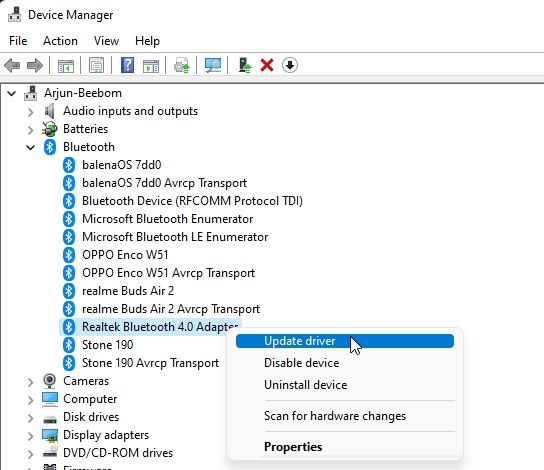The width and height of the screenshot is (544, 470).
Task: Click the down-arrow Disable device toolbar icon
Action: point(290,65)
